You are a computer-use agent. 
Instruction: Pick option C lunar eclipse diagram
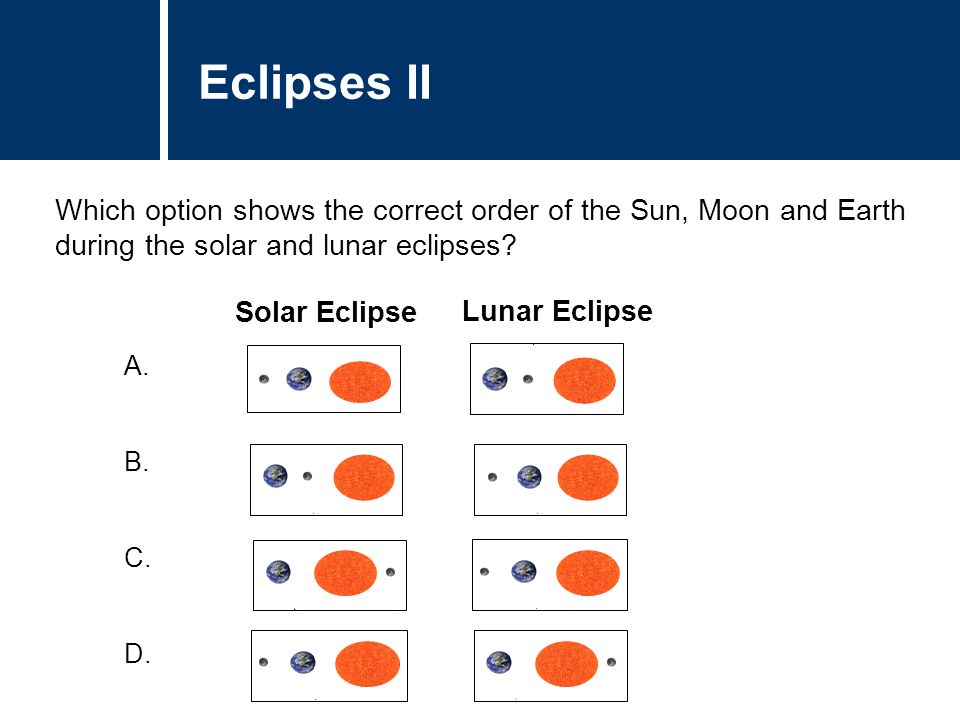point(550,575)
